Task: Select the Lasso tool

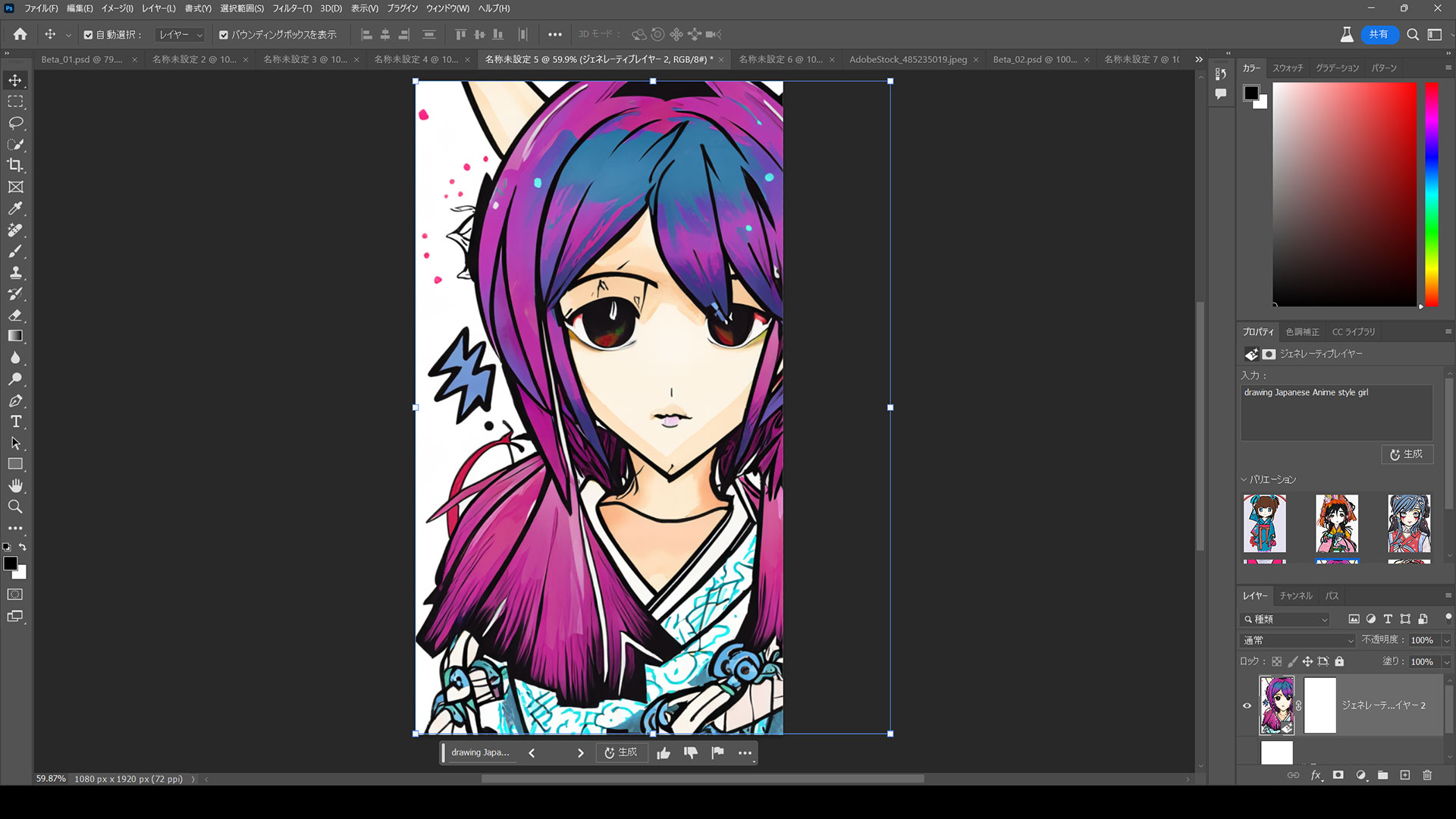Action: pyautogui.click(x=15, y=123)
